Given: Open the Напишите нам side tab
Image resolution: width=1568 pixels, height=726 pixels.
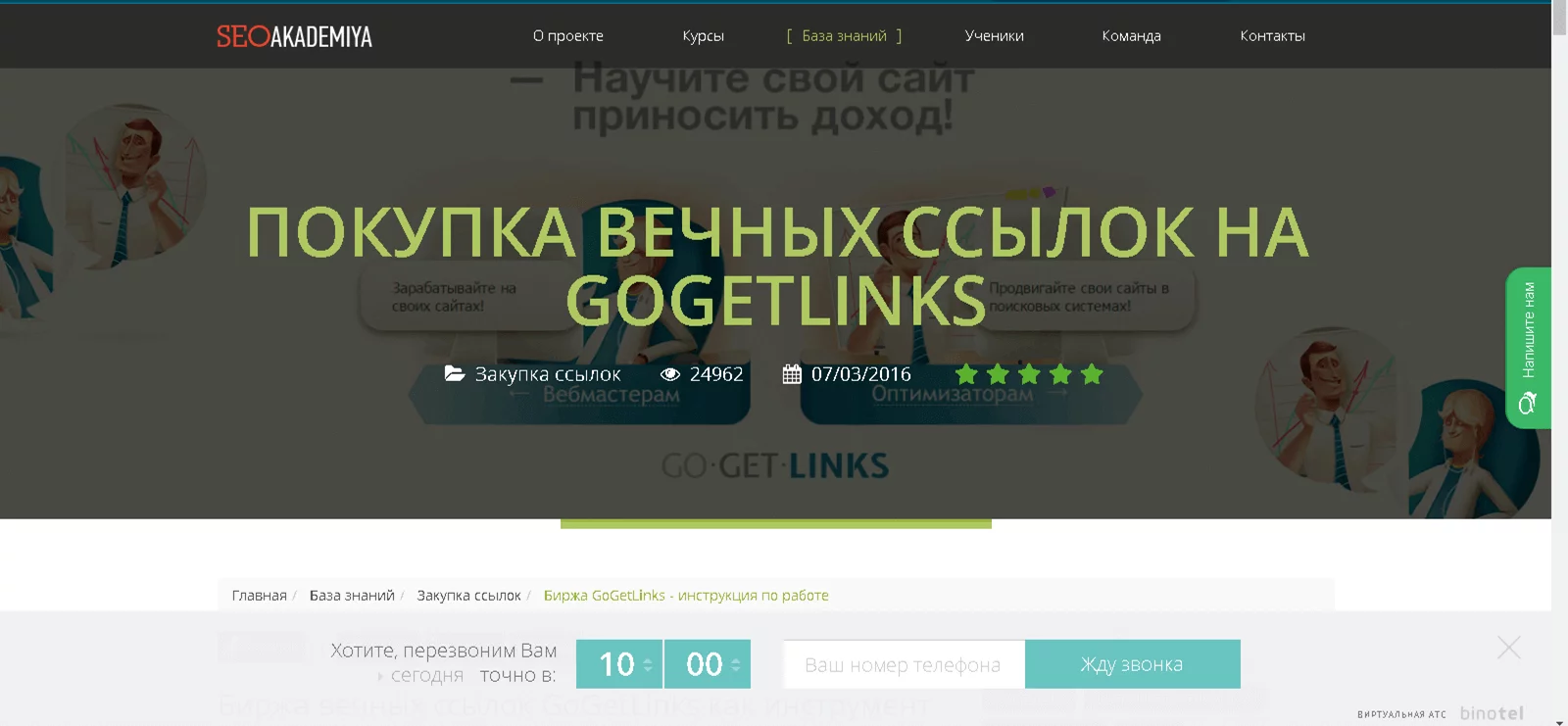Looking at the screenshot, I should click(x=1528, y=348).
